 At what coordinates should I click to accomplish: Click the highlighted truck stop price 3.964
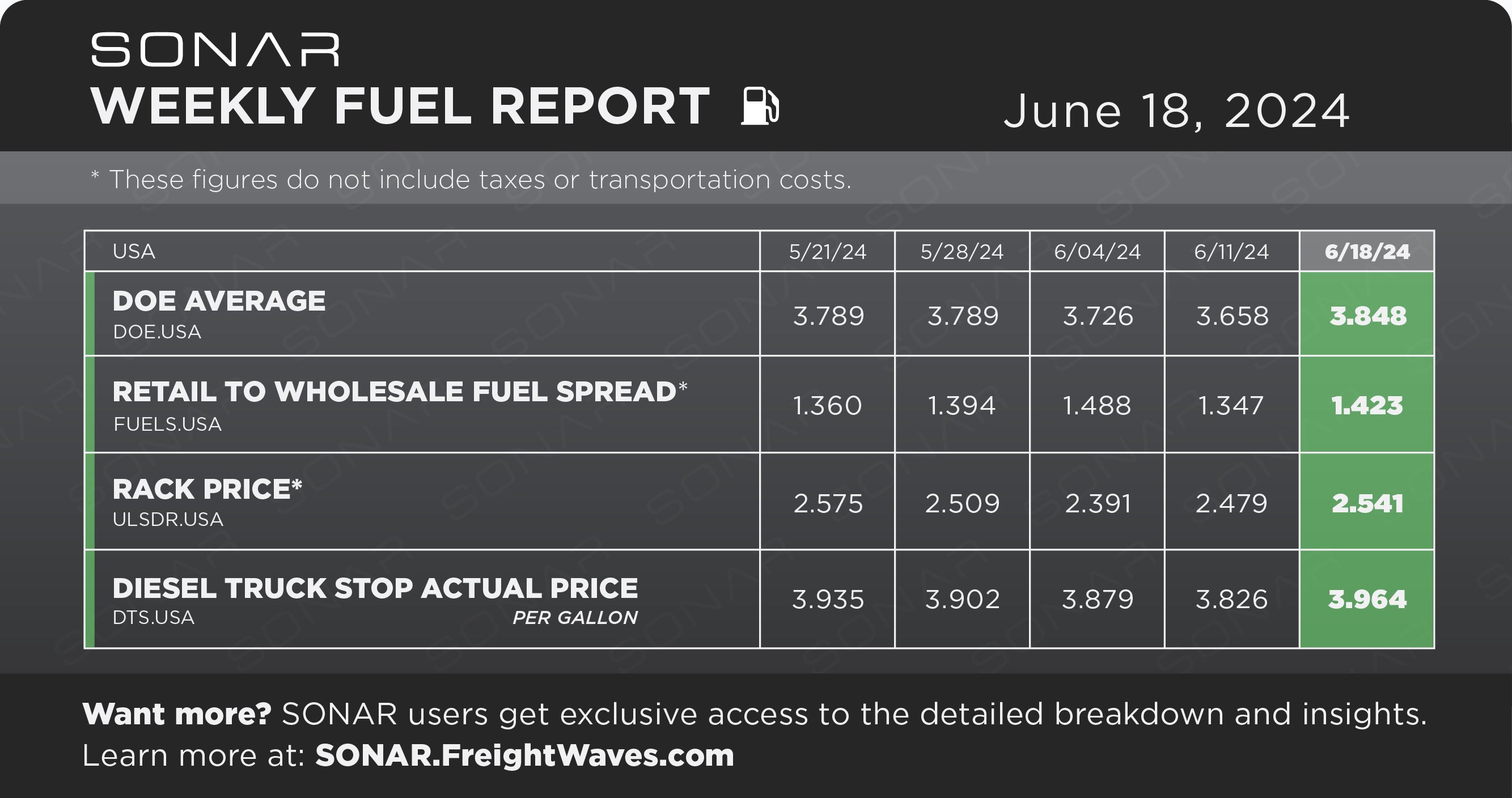1367,600
